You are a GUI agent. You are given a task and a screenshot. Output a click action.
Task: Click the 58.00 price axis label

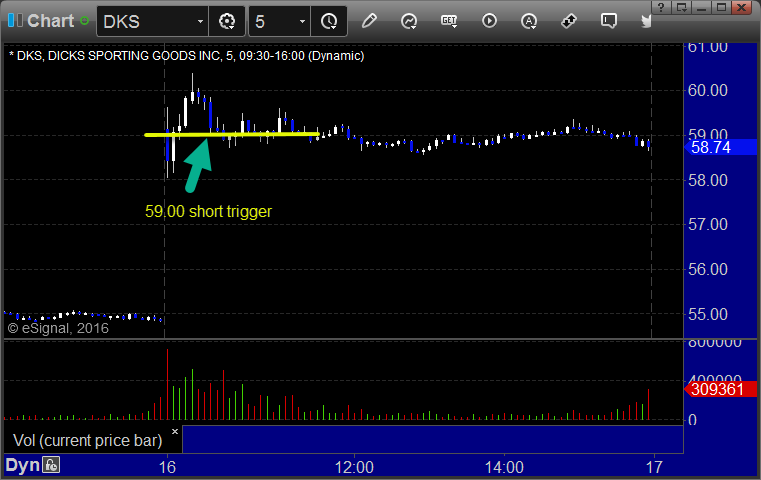click(708, 181)
